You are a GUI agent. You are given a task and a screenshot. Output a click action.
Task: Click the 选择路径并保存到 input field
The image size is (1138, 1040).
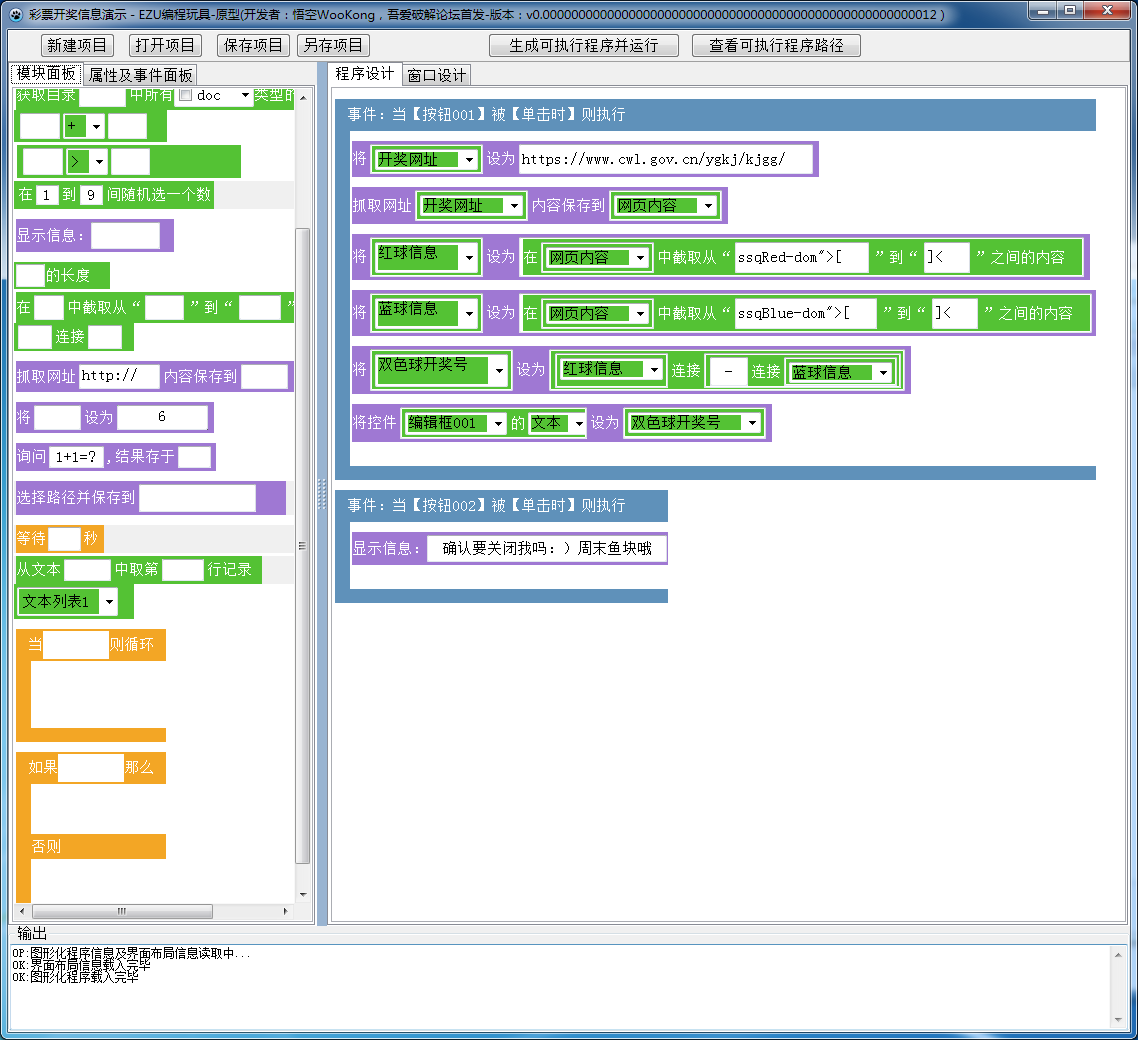pyautogui.click(x=197, y=498)
